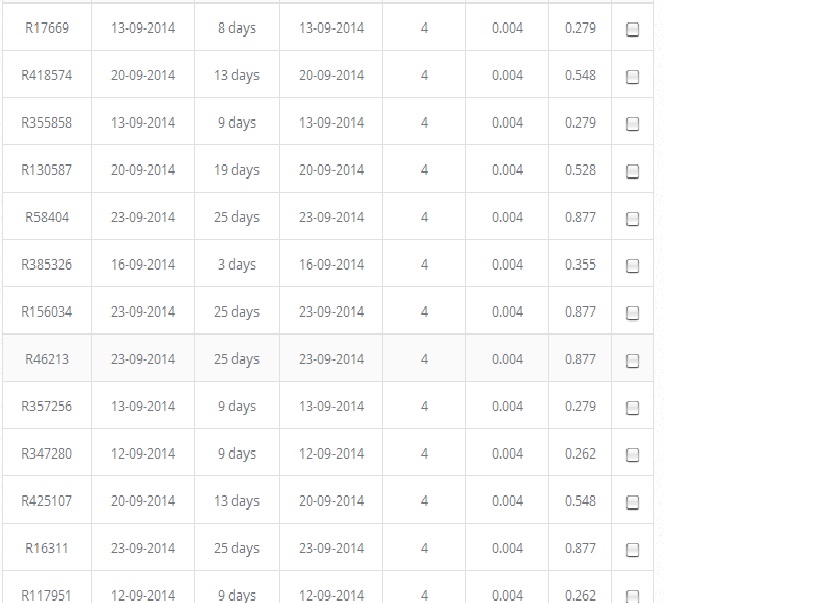Tick the checkbox for row R117951
The width and height of the screenshot is (819, 603).
coord(632,596)
